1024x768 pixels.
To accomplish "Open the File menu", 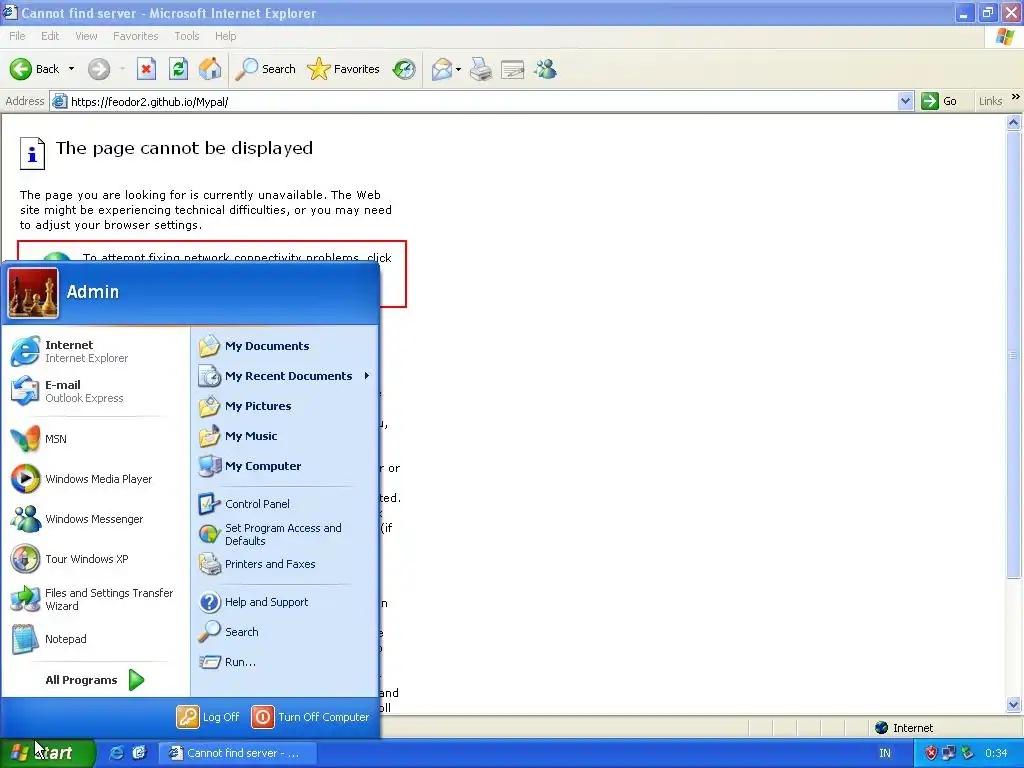I will [18, 36].
